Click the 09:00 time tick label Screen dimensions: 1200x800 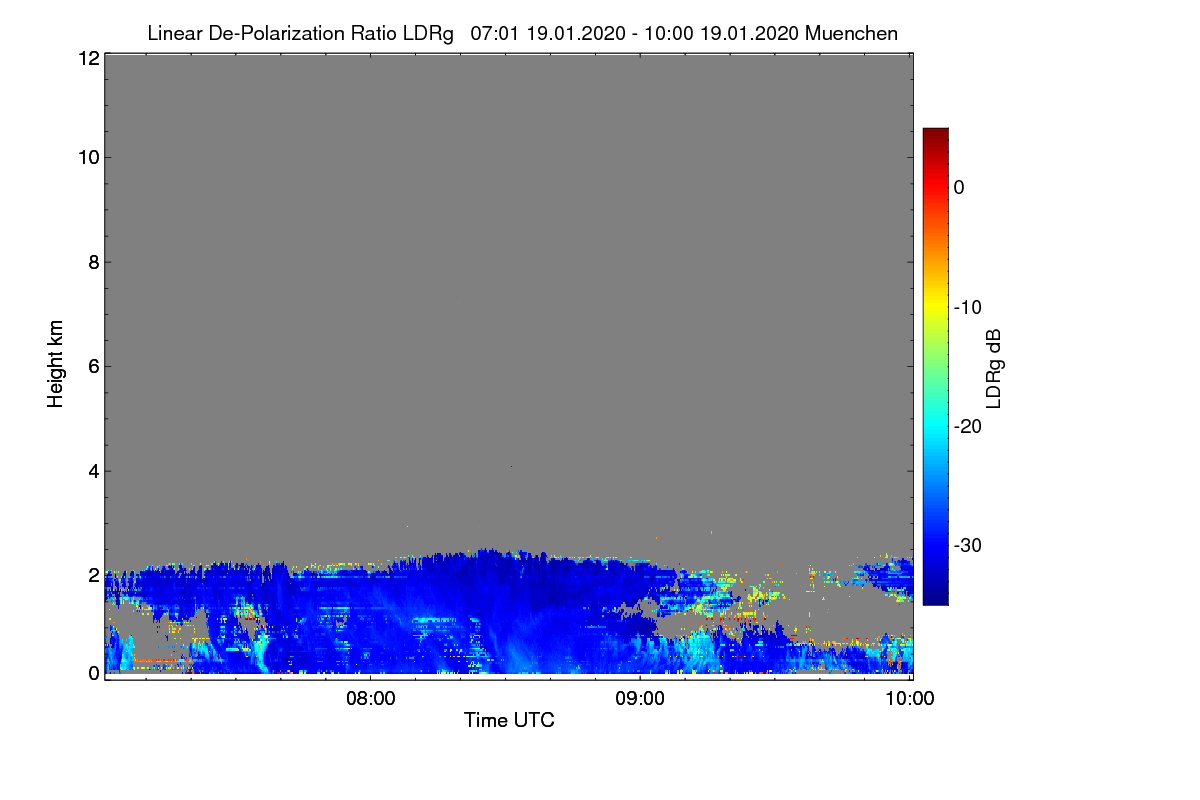tap(640, 699)
